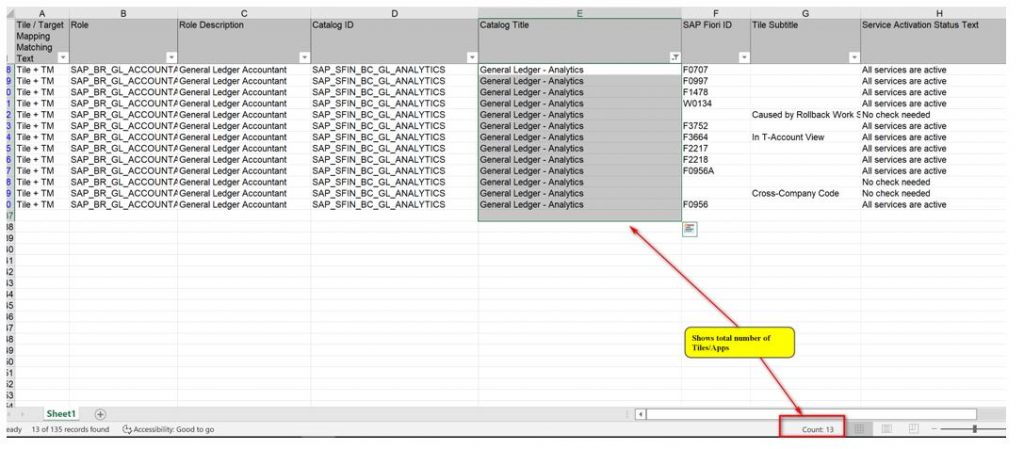Adjust the zoom slider handle
This screenshot has width=1024, height=449.
point(975,429)
